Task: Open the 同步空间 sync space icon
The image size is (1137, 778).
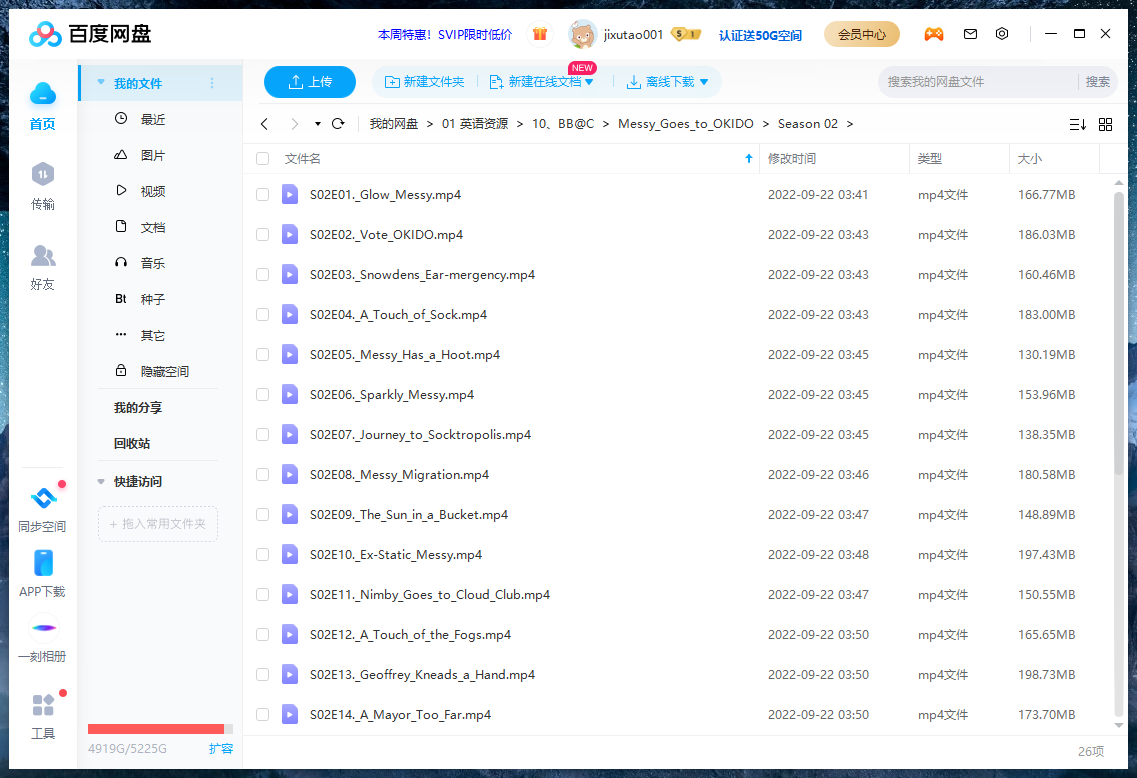Action: coord(44,498)
